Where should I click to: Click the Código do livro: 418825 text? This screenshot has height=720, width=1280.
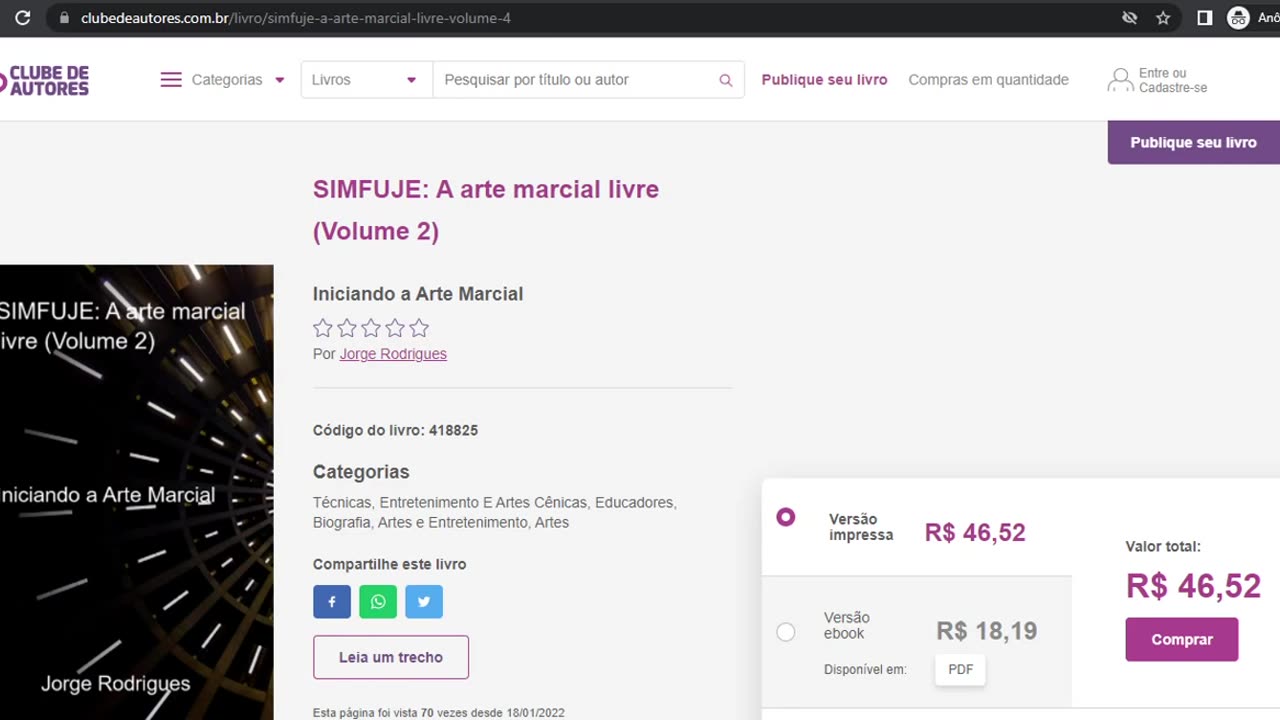pos(395,430)
